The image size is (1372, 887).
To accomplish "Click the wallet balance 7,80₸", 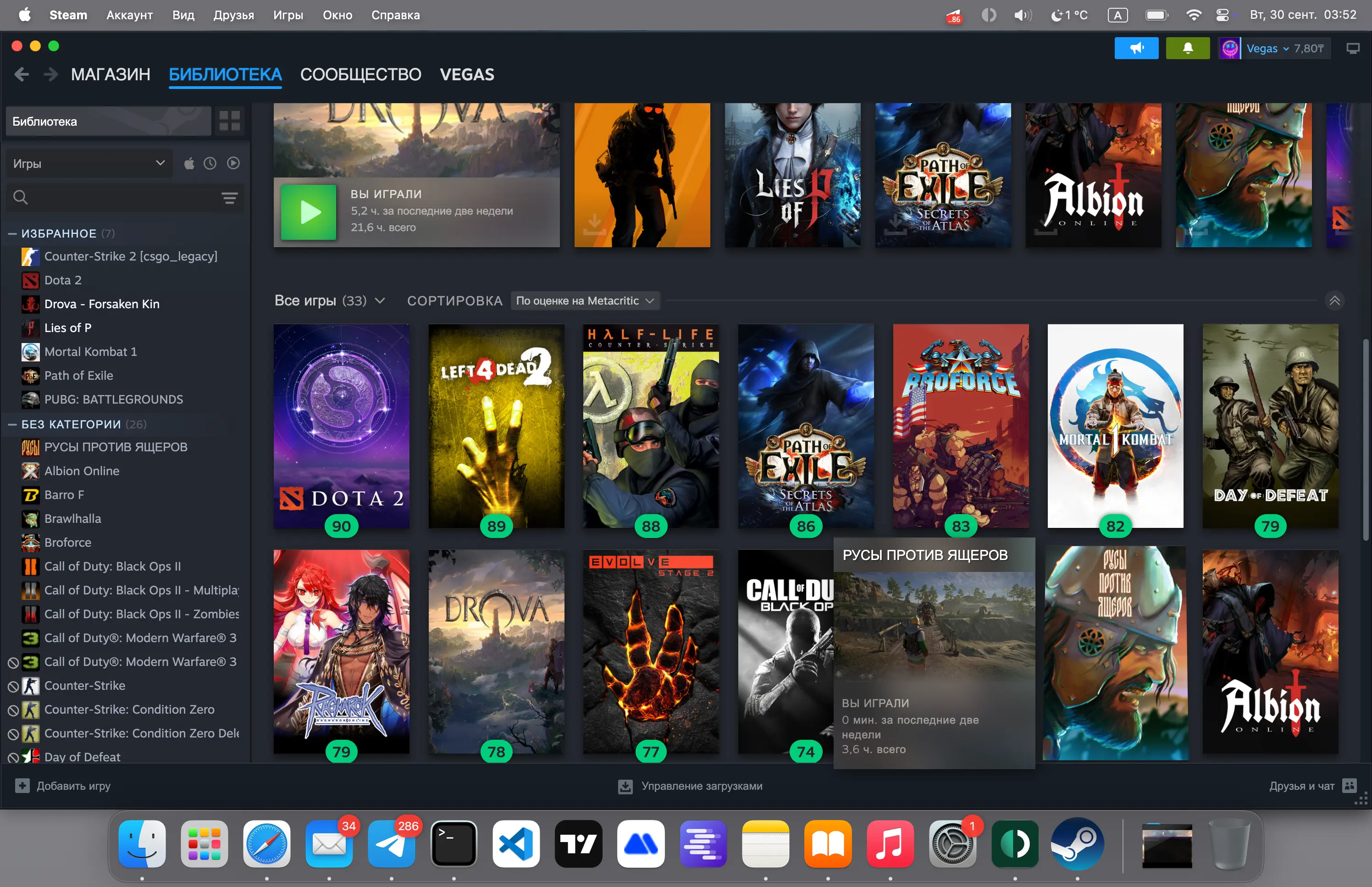I will tap(1309, 48).
